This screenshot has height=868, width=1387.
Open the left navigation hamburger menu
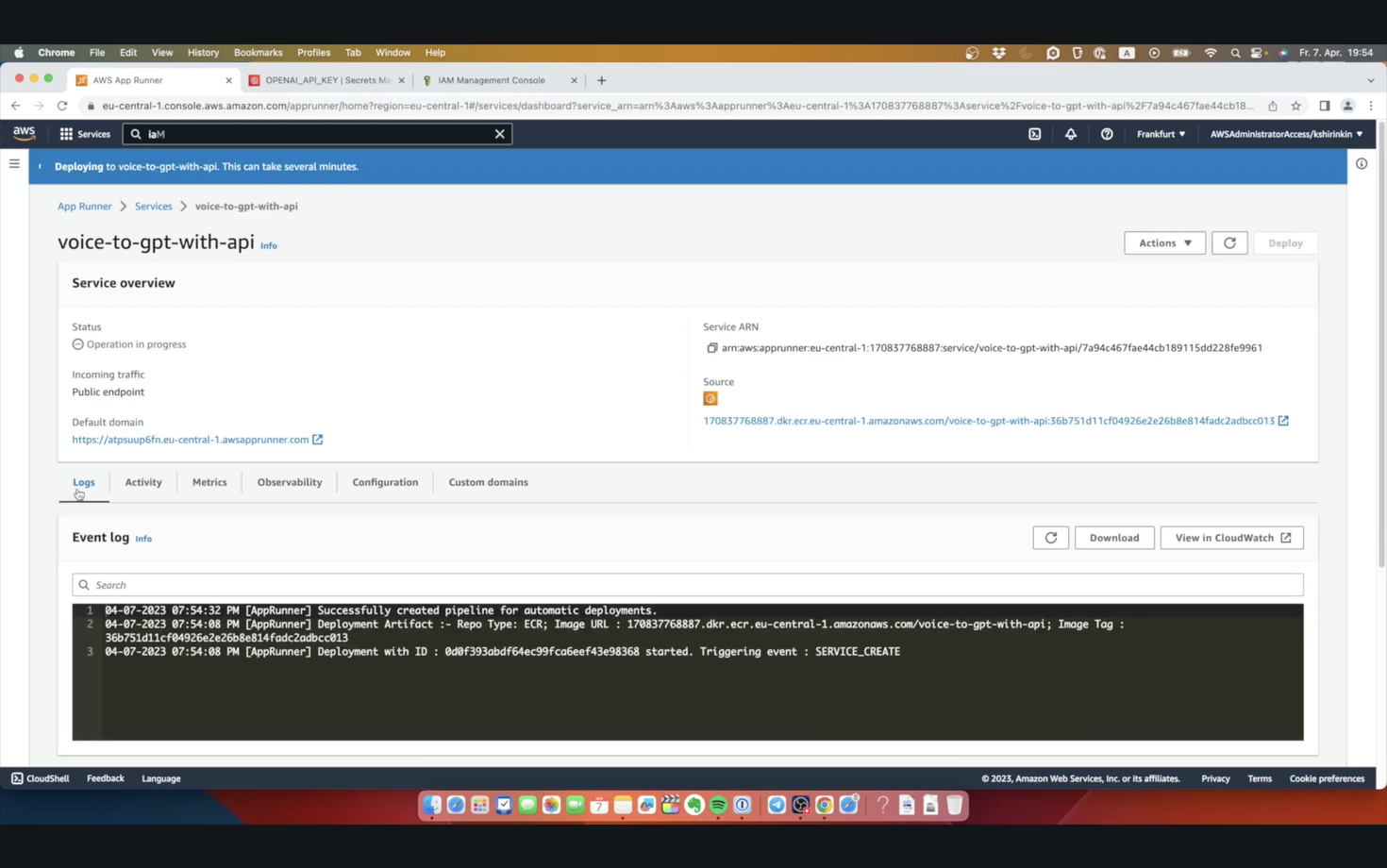(x=14, y=163)
